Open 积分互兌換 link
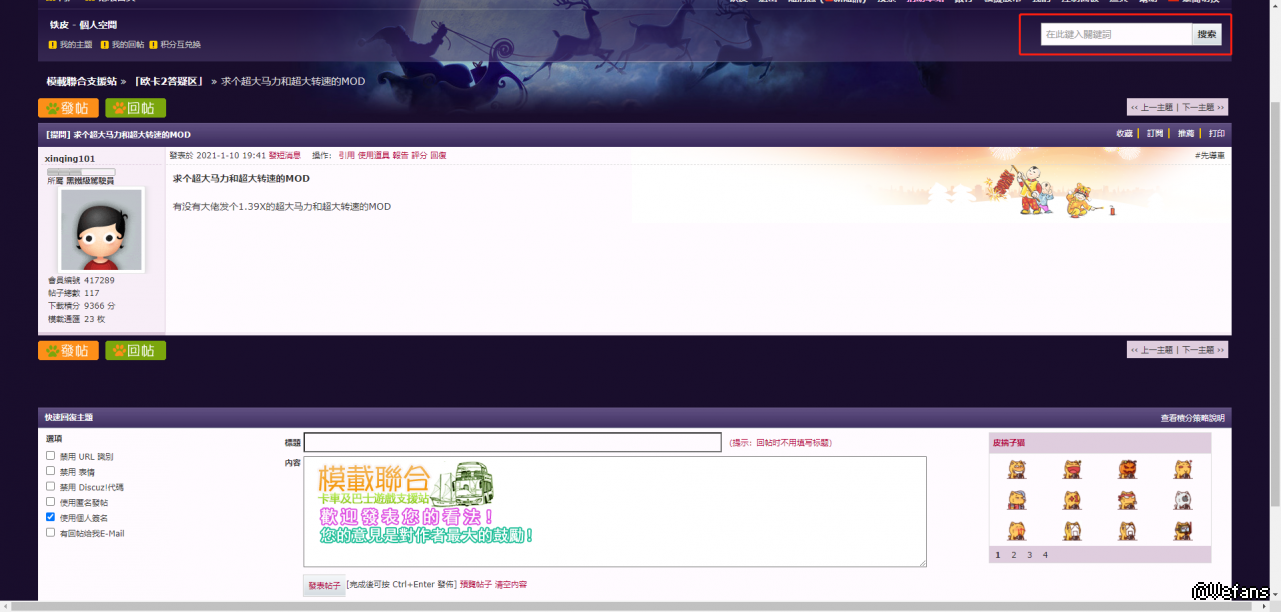The height and width of the screenshot is (612, 1281). (x=180, y=45)
